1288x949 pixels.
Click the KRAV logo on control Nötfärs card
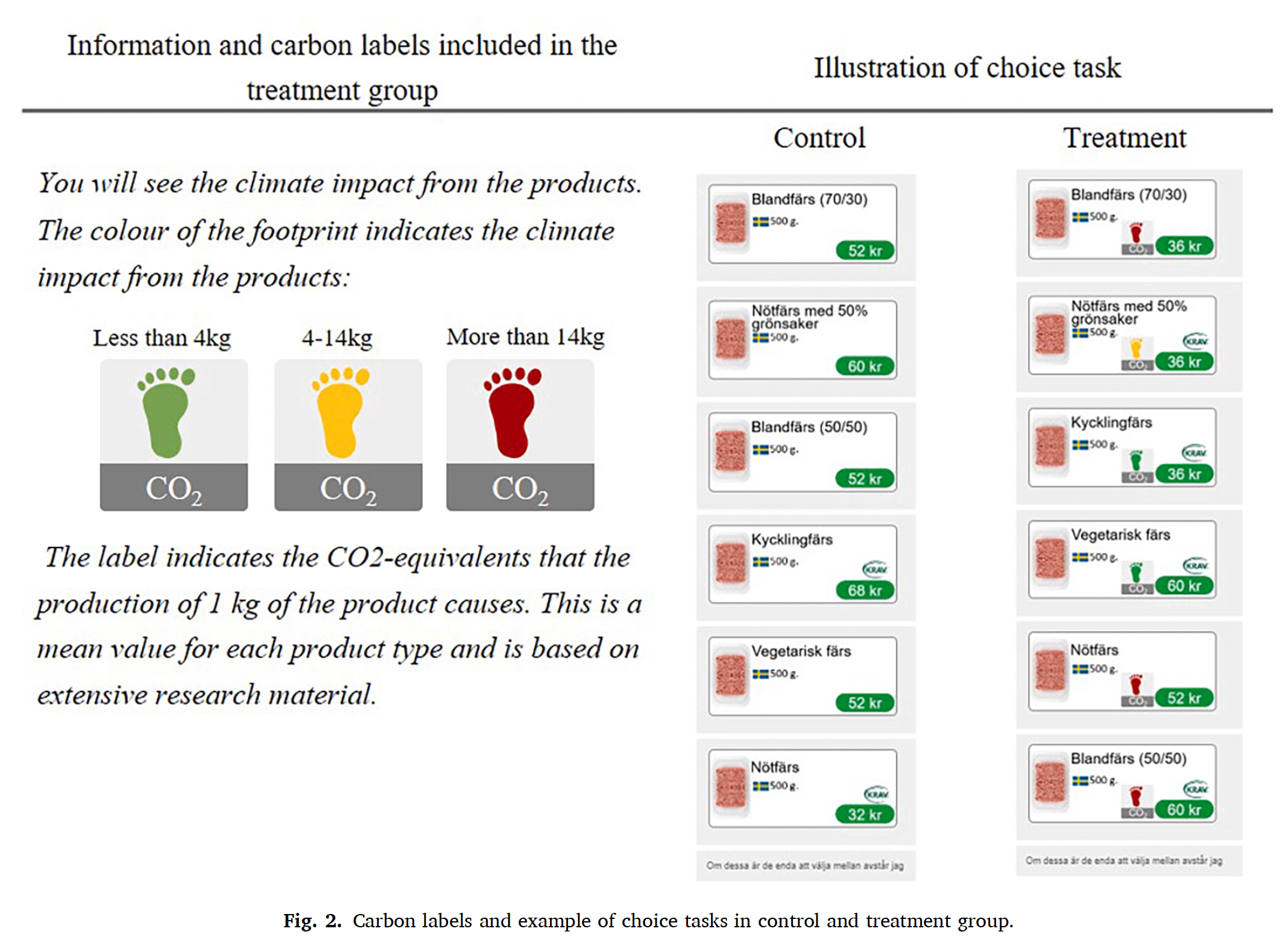[876, 794]
